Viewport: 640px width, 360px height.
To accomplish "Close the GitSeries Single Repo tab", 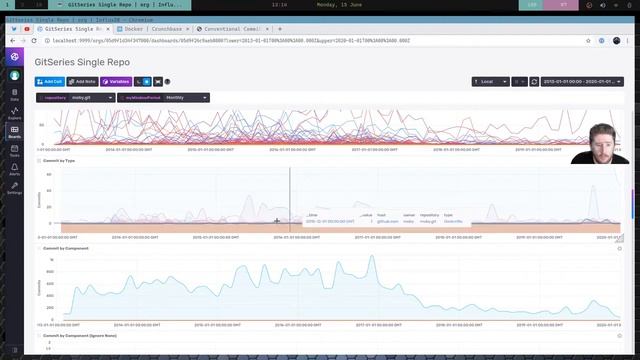I will pyautogui.click(x=108, y=29).
